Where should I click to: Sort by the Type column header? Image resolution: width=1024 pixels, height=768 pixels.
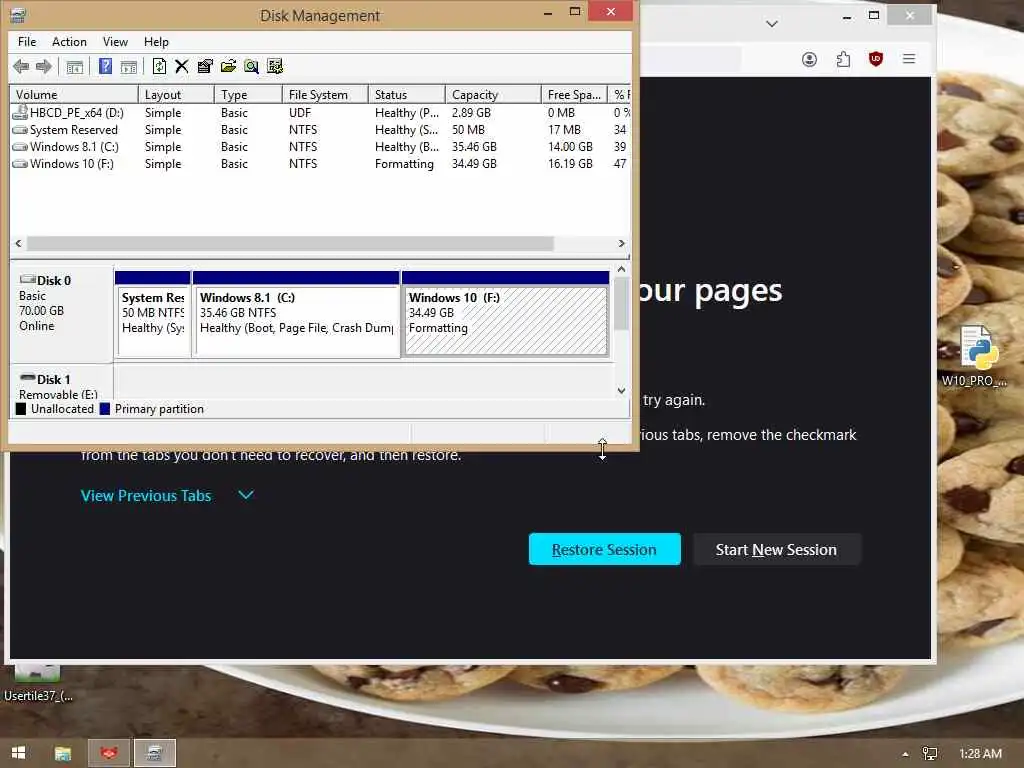[248, 95]
